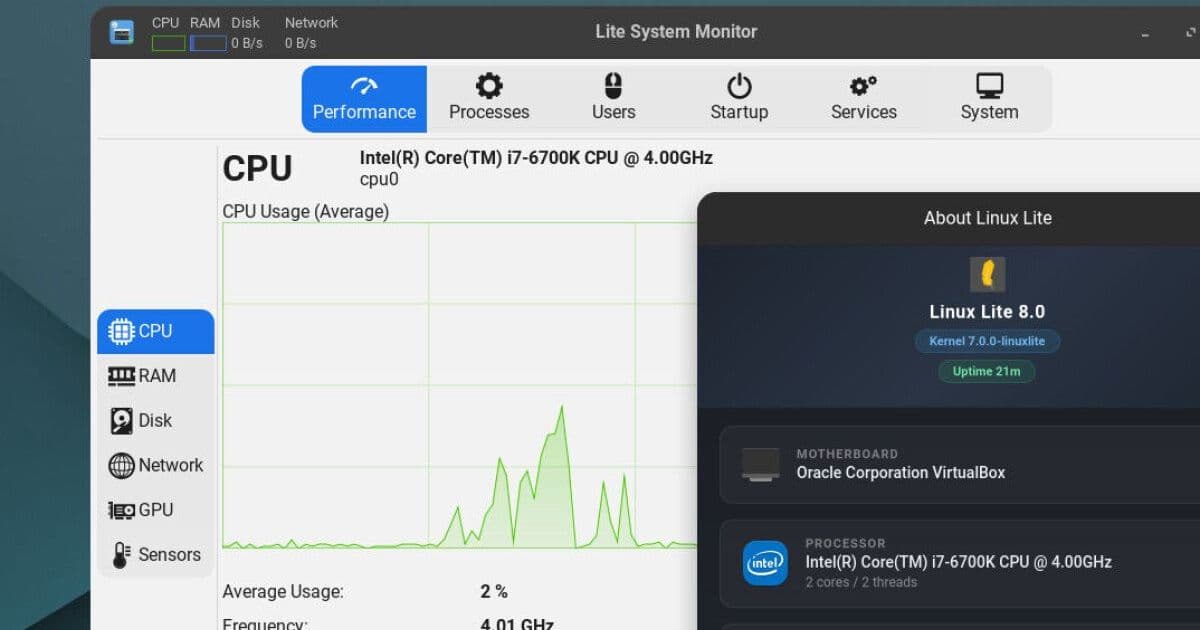Click the Processes gear icon
1200x630 pixels.
(489, 85)
